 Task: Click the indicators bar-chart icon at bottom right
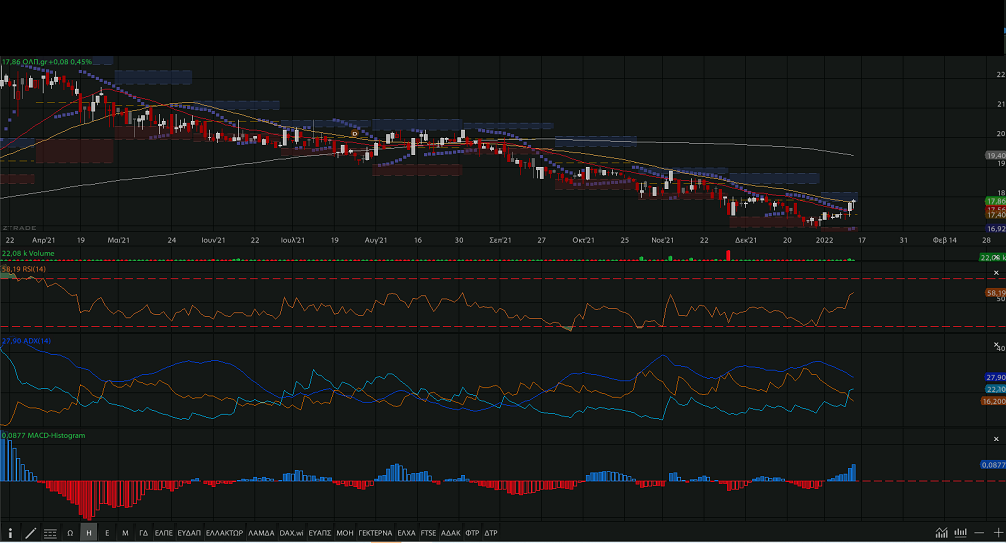point(961,533)
